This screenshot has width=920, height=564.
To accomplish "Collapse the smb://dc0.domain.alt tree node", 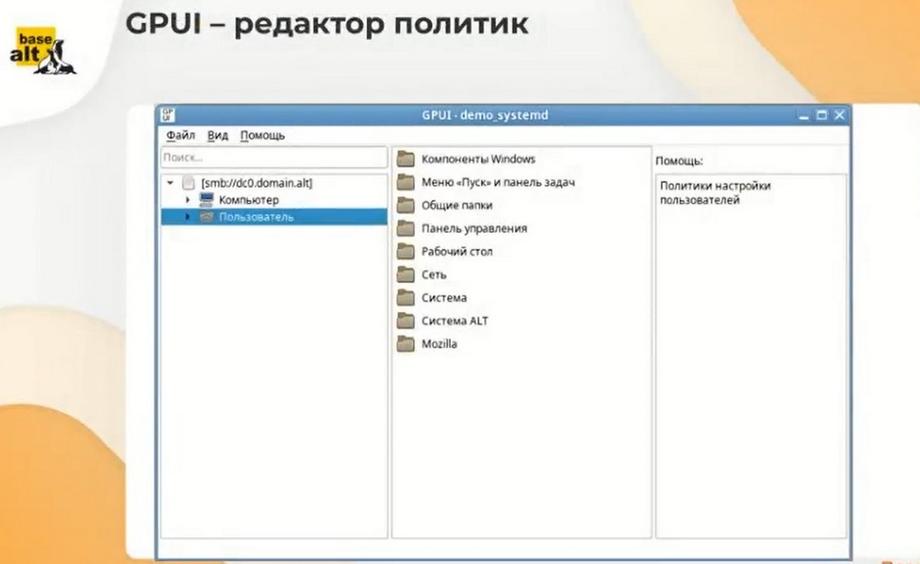I will (170, 183).
